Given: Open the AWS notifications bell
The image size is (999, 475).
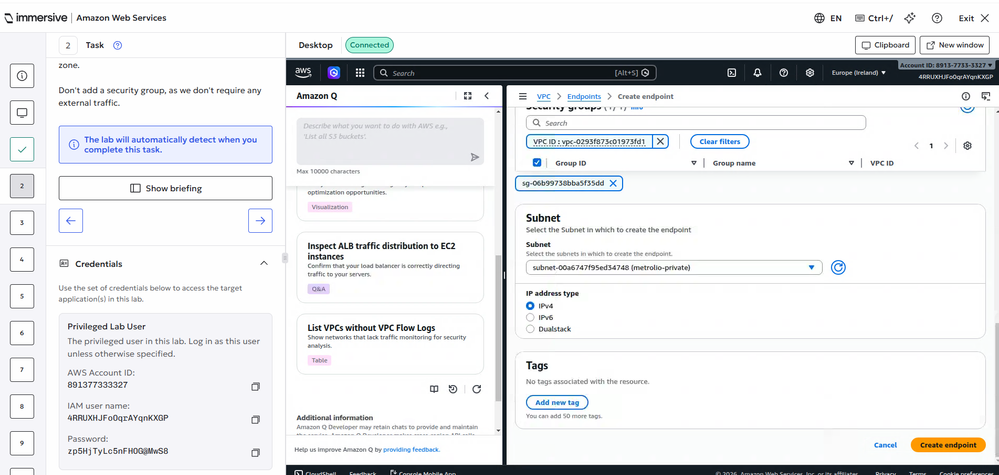Looking at the screenshot, I should point(758,73).
